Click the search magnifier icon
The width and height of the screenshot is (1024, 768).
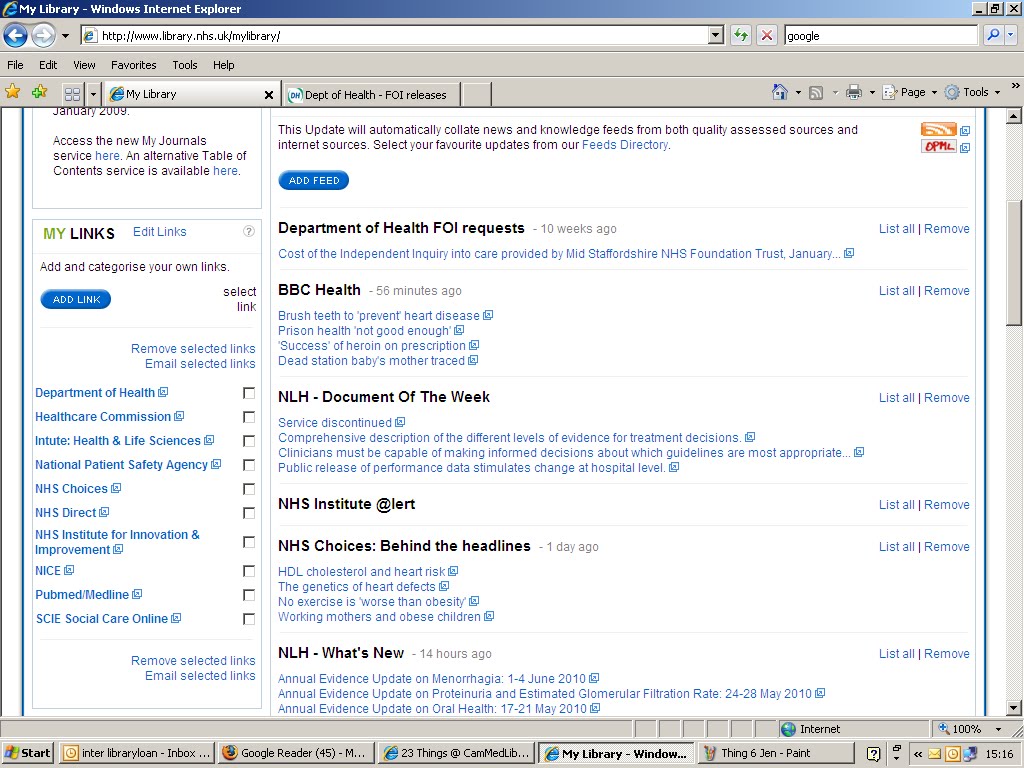(993, 35)
